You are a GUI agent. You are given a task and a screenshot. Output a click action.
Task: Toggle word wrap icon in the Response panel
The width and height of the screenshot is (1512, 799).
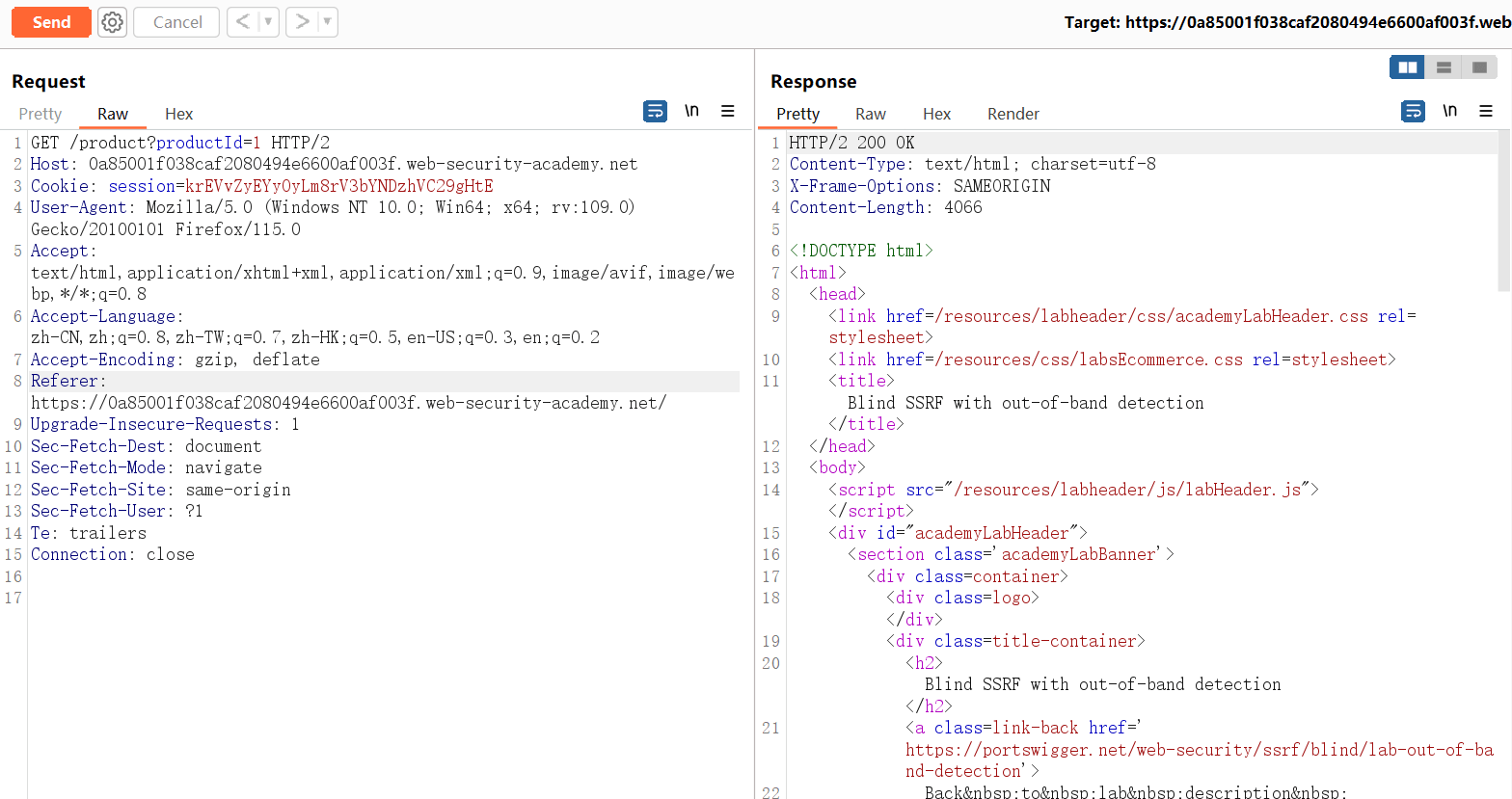1413,112
